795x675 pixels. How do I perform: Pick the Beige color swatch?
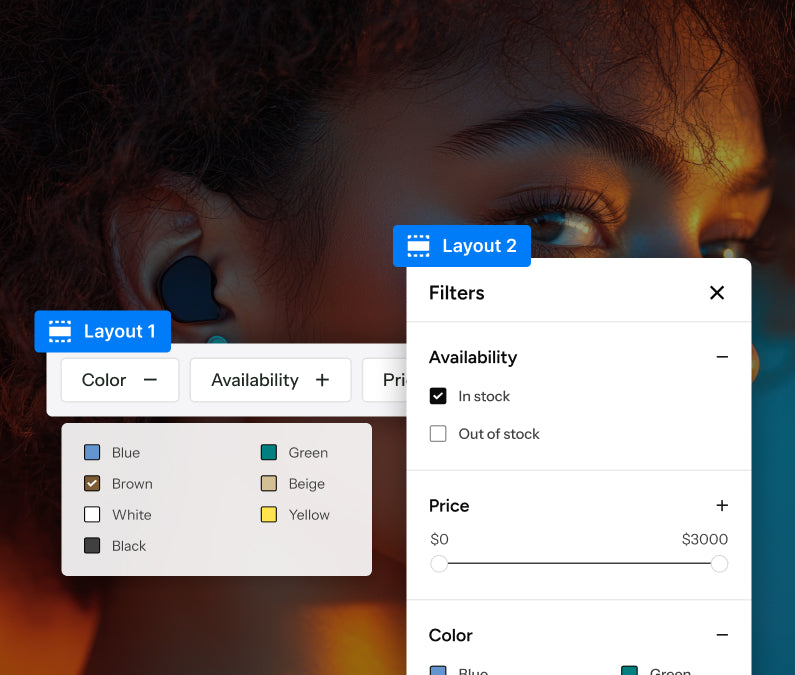coord(269,483)
